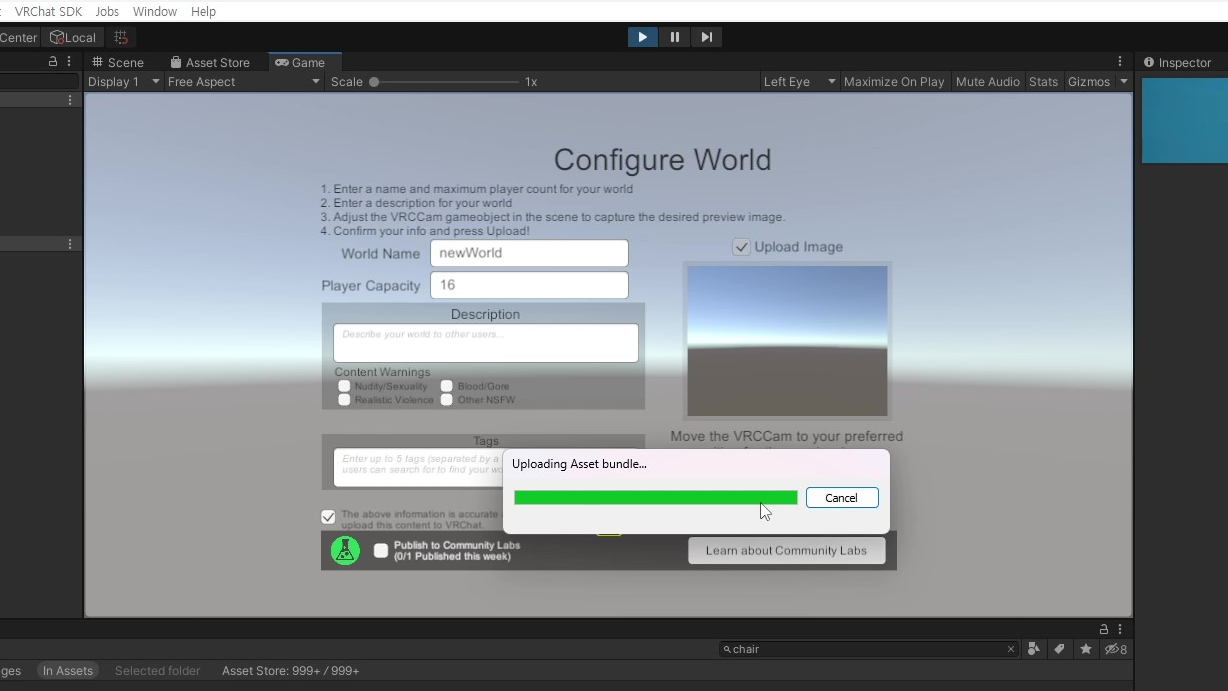1228x691 pixels.
Task: Open the Help menu
Action: [203, 11]
